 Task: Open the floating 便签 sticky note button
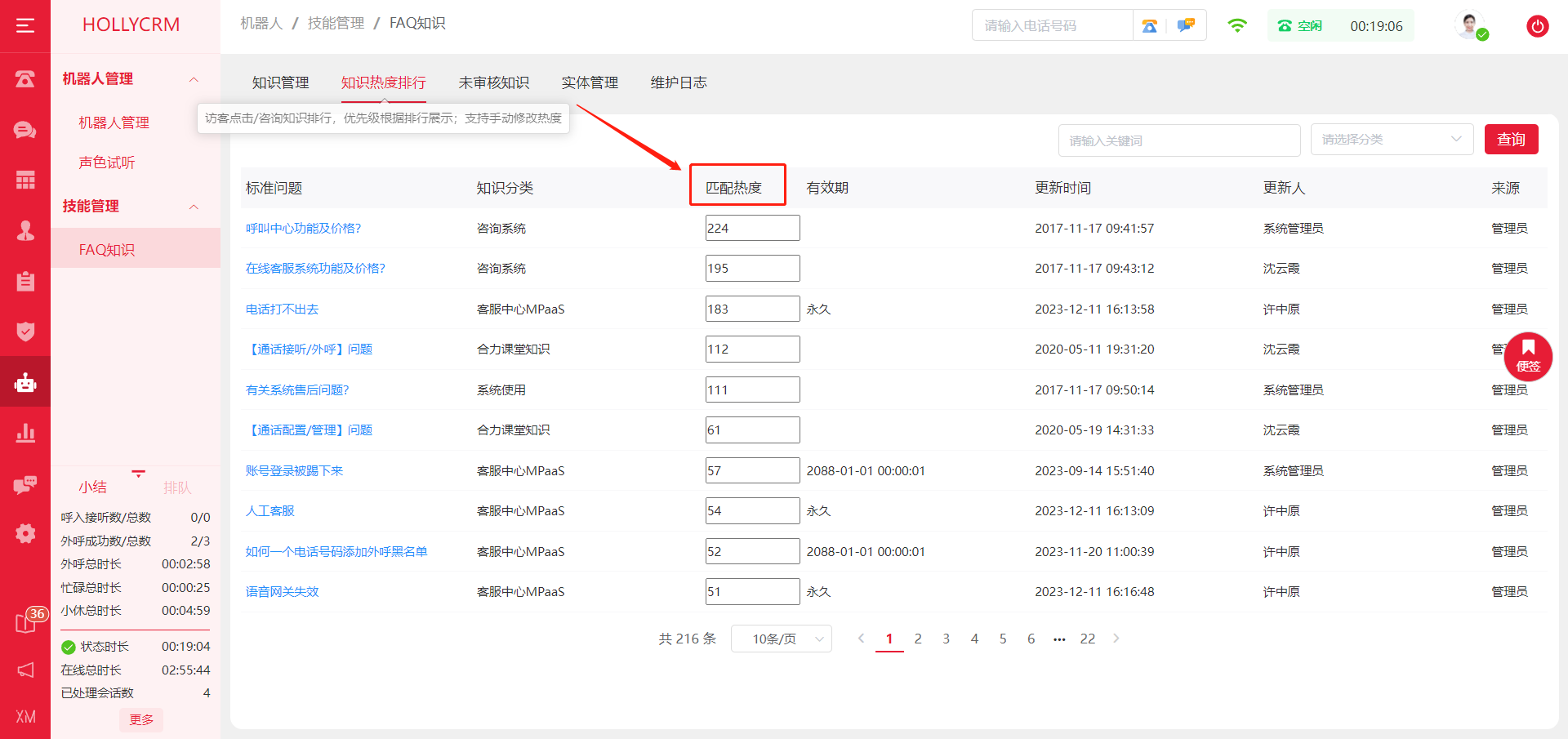click(1528, 357)
